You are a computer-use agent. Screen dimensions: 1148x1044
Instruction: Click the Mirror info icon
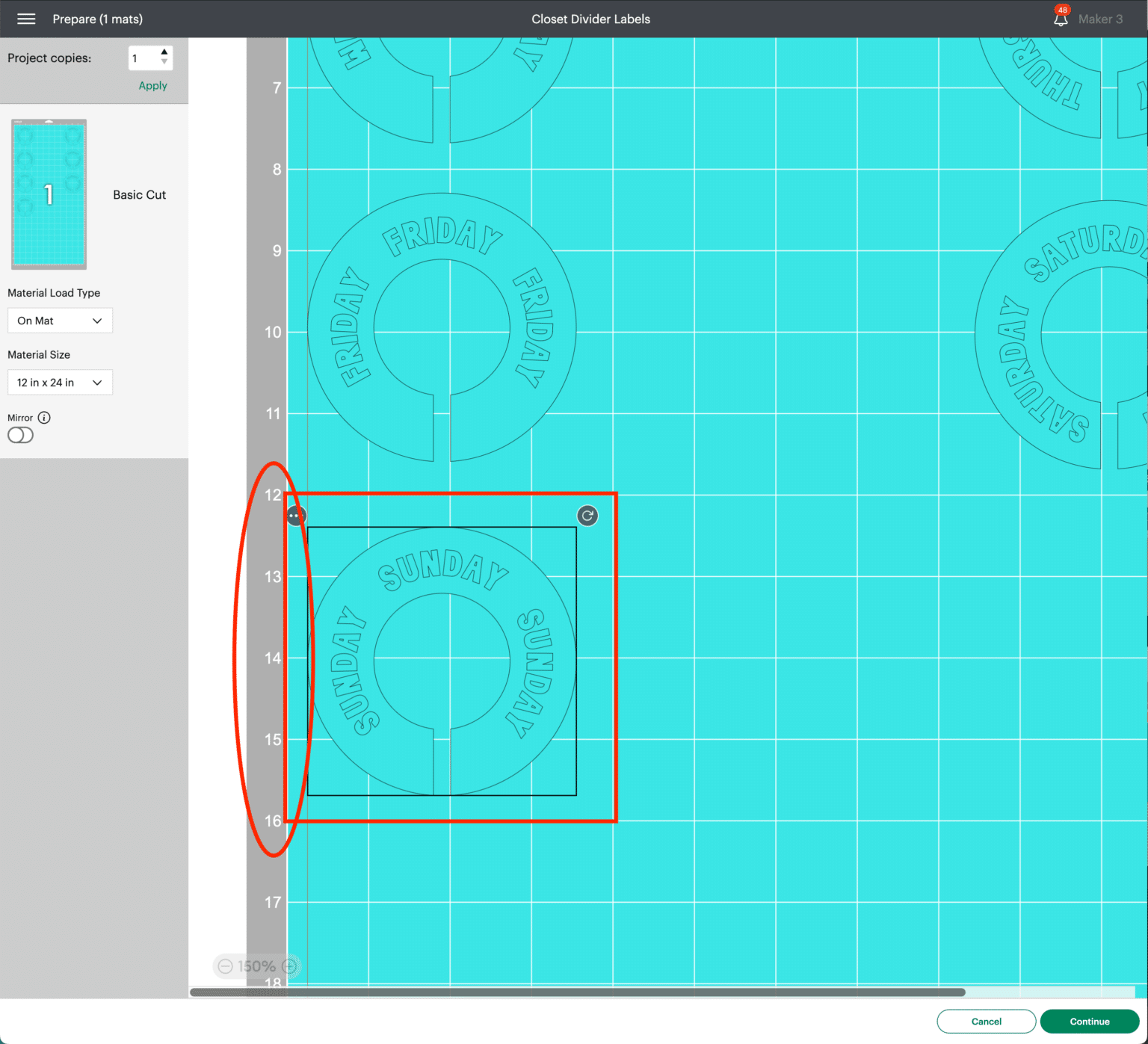click(x=45, y=418)
